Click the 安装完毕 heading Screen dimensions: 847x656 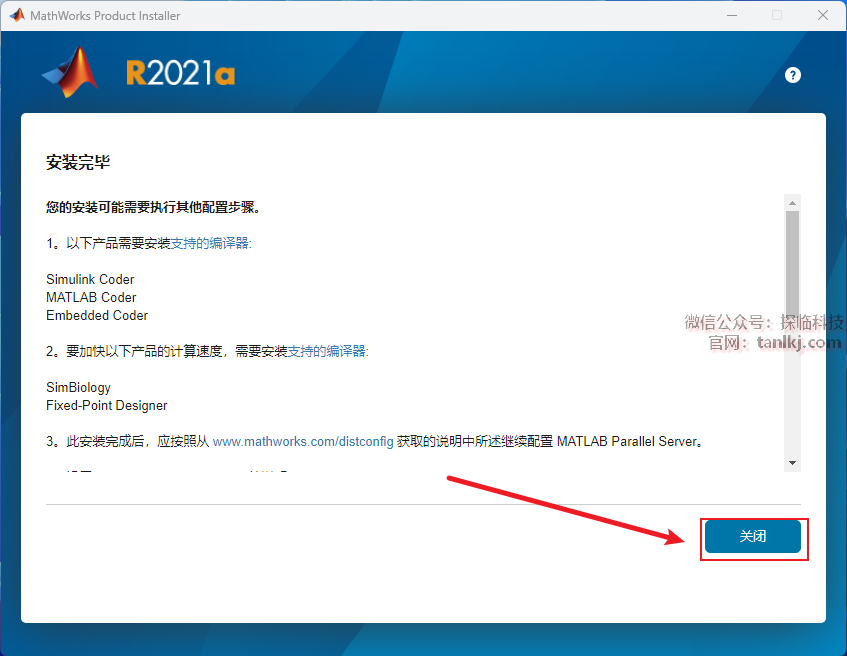[x=78, y=162]
